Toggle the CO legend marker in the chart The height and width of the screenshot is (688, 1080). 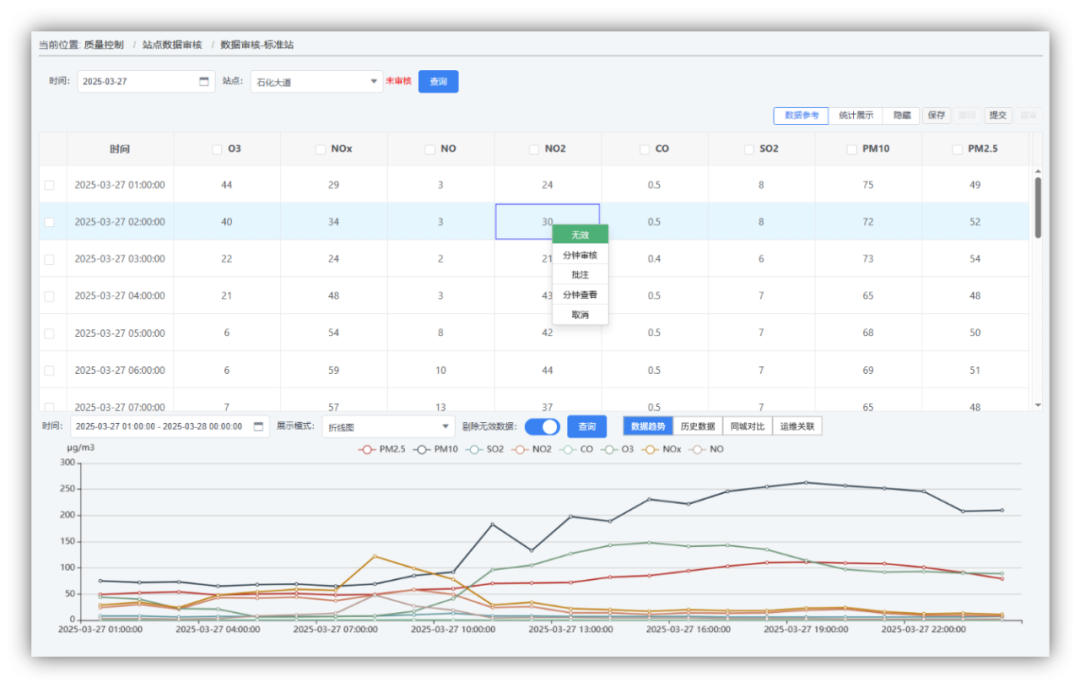[x=568, y=449]
